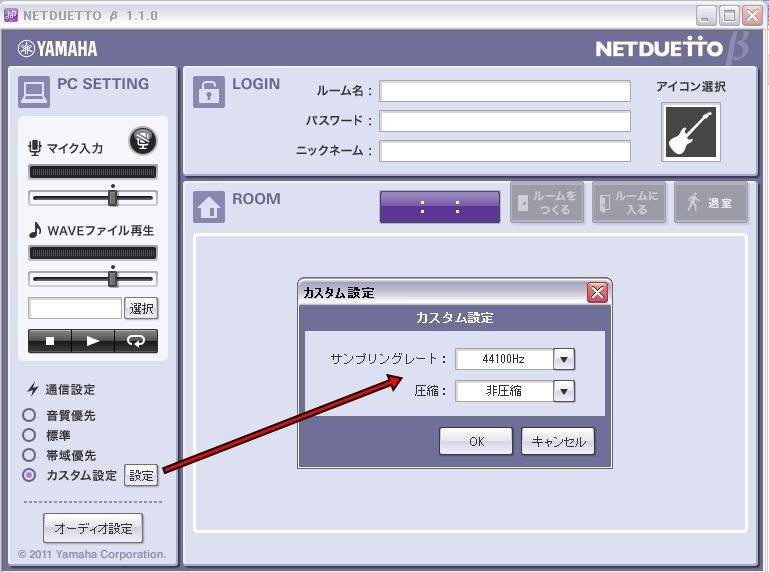Click the ルームに入る enter room button

(x=629, y=202)
